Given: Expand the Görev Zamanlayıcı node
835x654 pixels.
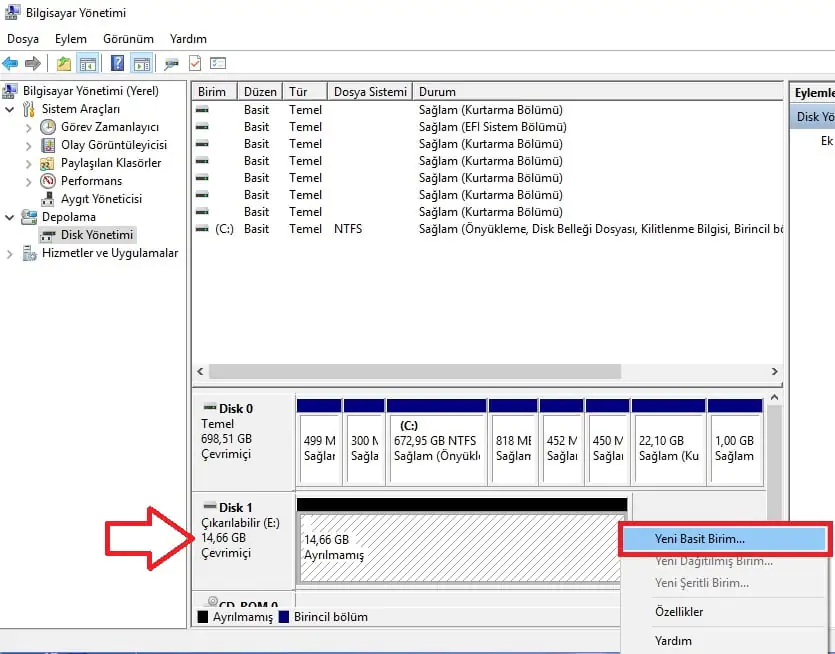Looking at the screenshot, I should 28,127.
